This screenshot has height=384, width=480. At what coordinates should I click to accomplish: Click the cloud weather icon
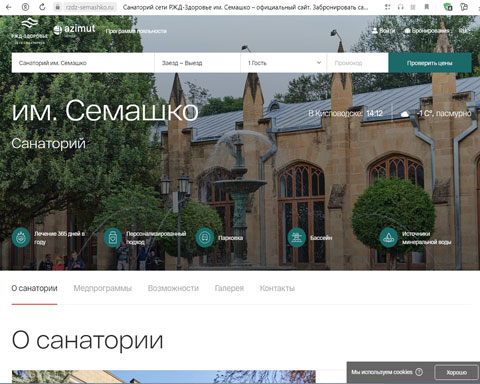click(405, 114)
